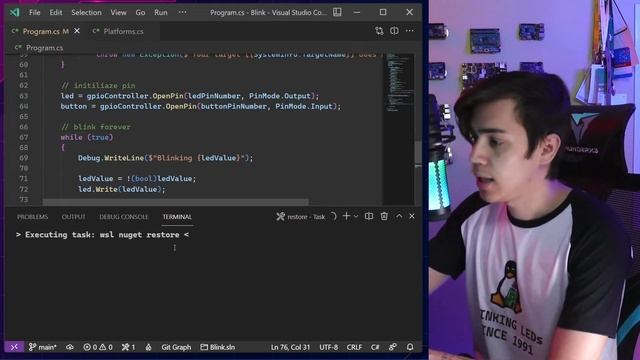Open the OUTPUT panel tab

73,217
